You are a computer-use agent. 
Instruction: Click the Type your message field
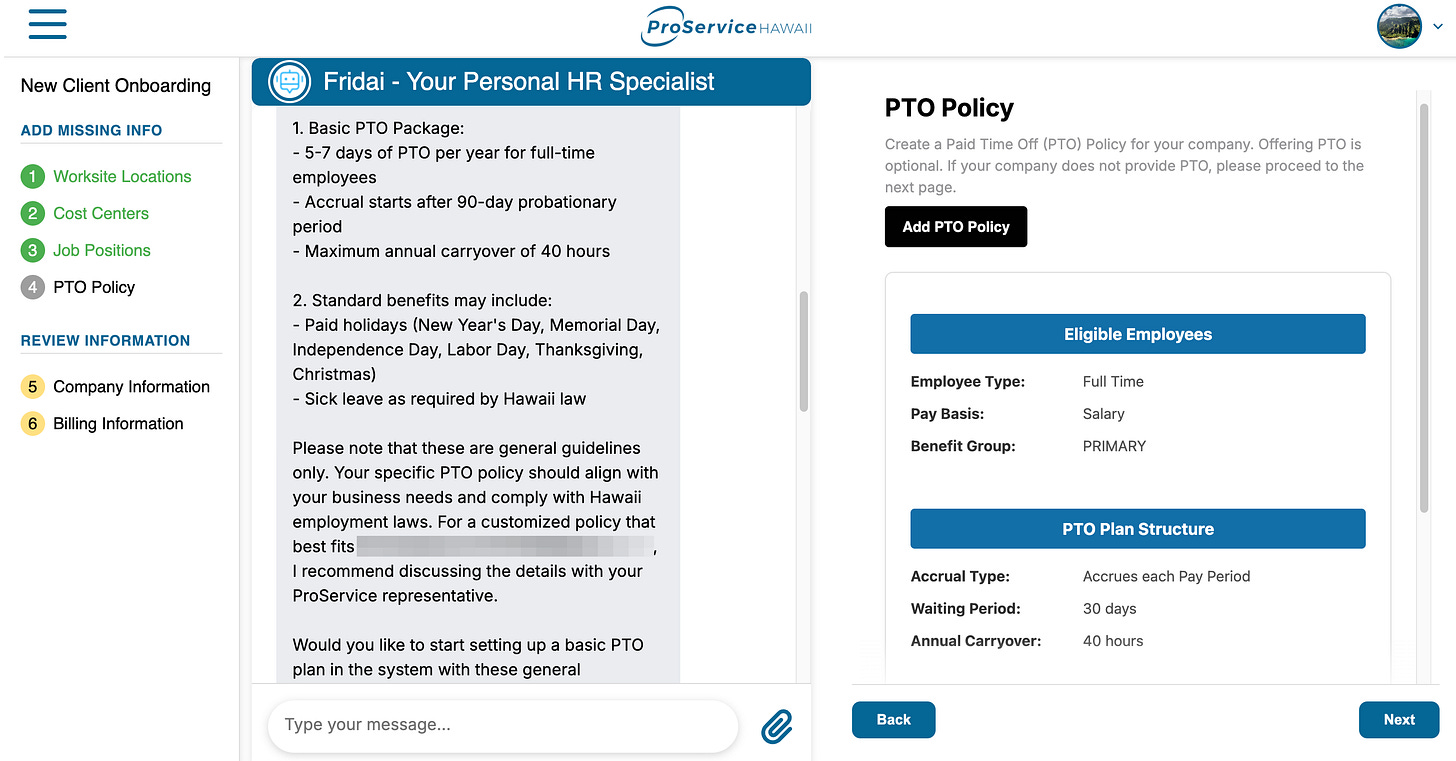(503, 726)
